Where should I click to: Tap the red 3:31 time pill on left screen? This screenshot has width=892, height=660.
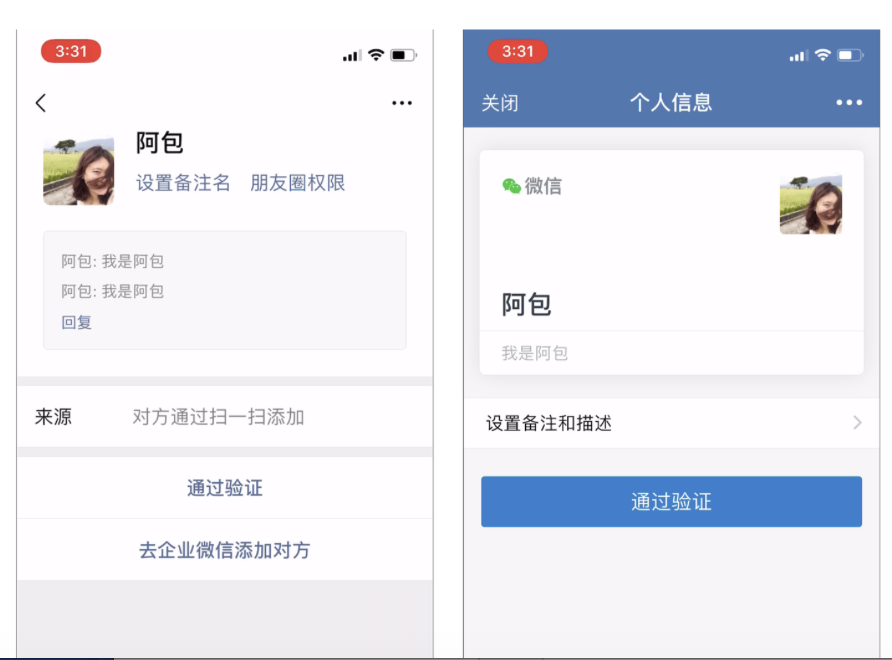(x=71, y=51)
